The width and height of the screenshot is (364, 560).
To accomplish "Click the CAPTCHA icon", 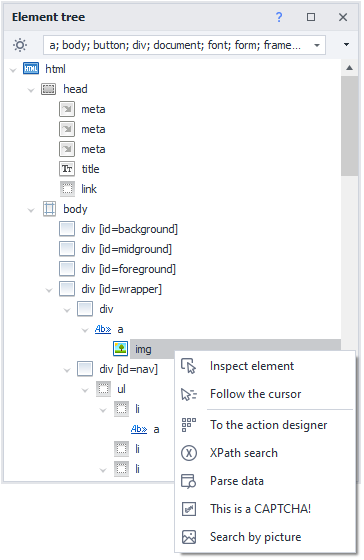I will pos(189,509).
